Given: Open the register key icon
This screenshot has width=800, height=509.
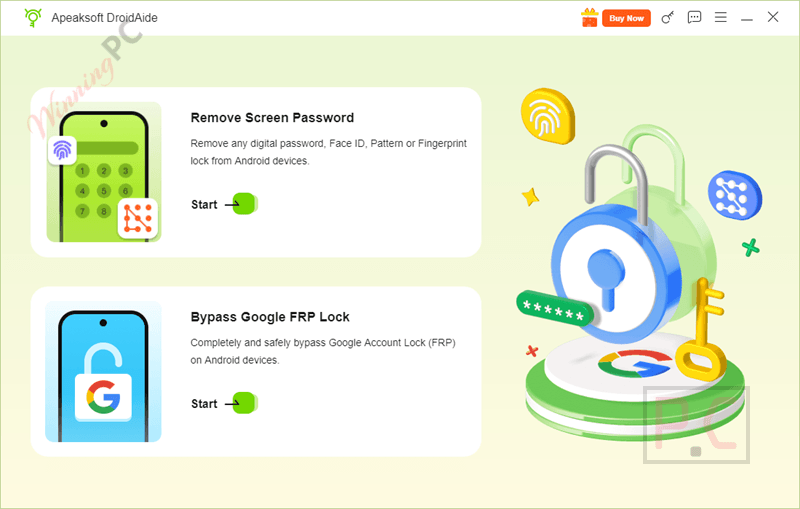Looking at the screenshot, I should [x=667, y=18].
